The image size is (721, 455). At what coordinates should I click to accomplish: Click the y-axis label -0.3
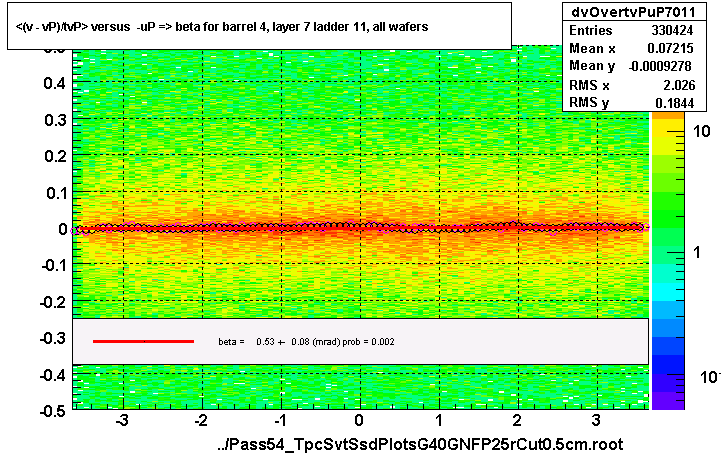(54, 339)
